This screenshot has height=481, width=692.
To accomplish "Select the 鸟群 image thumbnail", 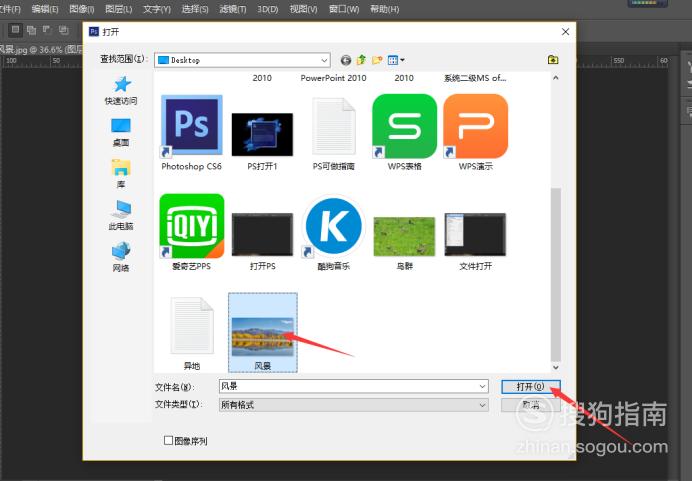I will pyautogui.click(x=404, y=236).
